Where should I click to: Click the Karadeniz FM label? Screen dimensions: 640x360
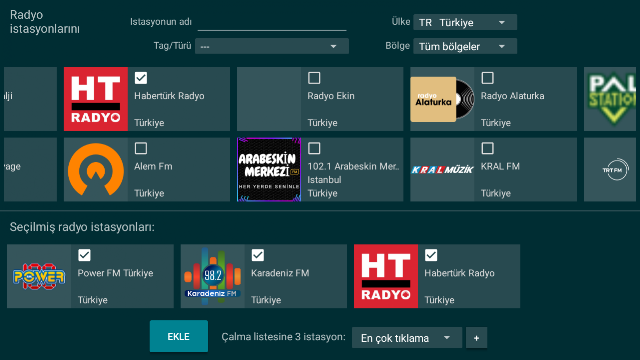click(x=280, y=273)
